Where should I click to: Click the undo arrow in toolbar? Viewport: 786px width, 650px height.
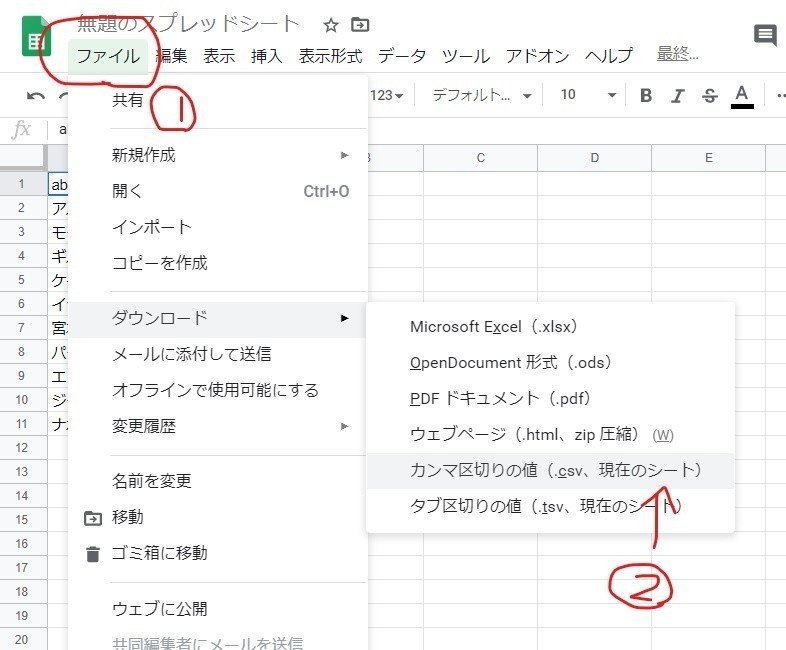pos(36,96)
